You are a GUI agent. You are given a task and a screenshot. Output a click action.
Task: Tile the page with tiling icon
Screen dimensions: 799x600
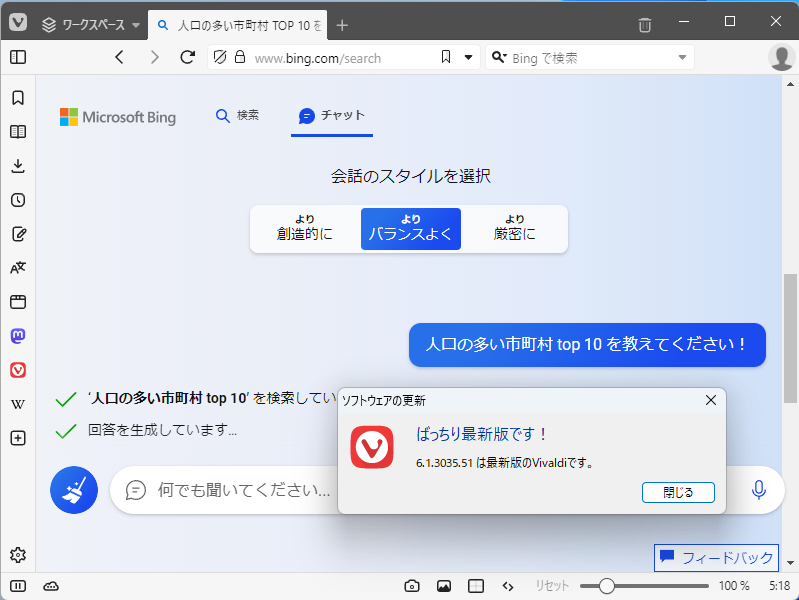click(476, 586)
